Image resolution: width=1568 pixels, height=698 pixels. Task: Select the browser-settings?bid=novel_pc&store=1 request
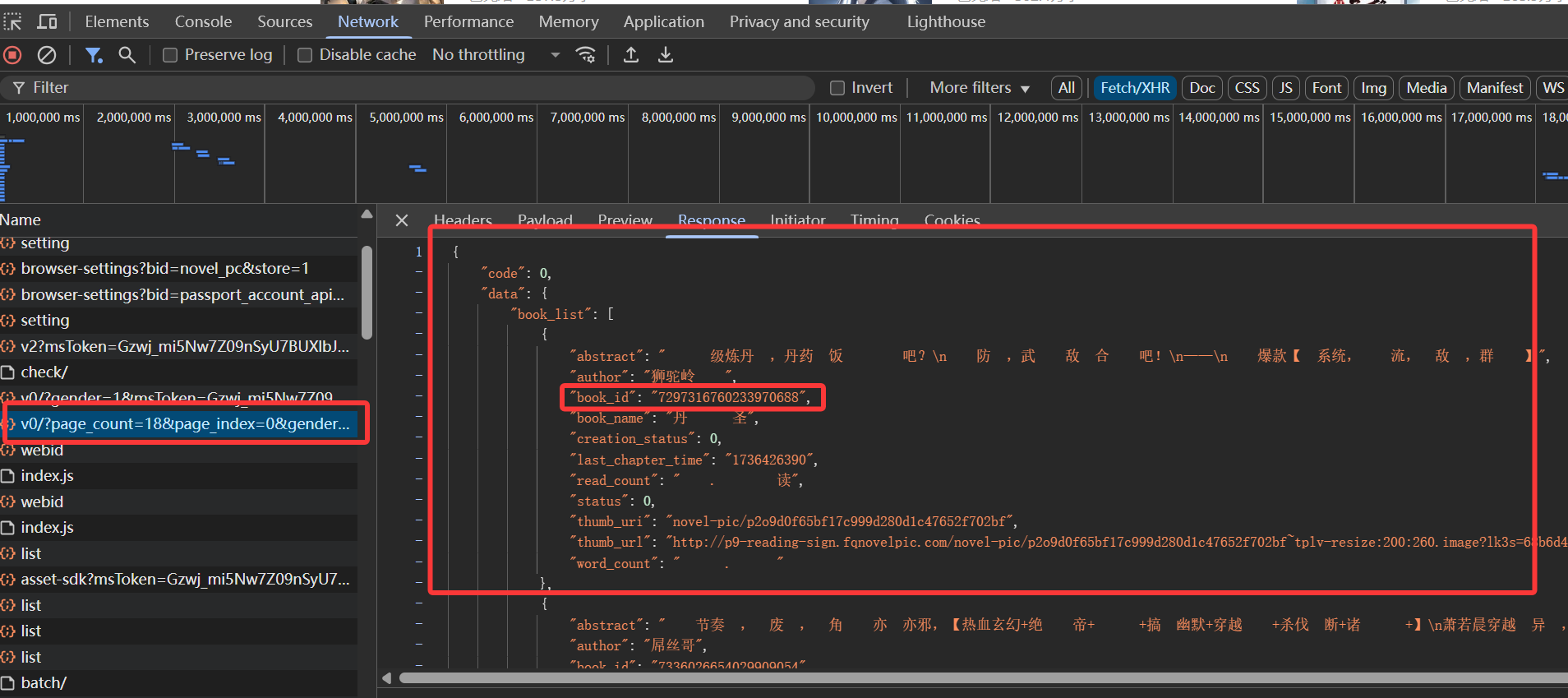click(179, 269)
